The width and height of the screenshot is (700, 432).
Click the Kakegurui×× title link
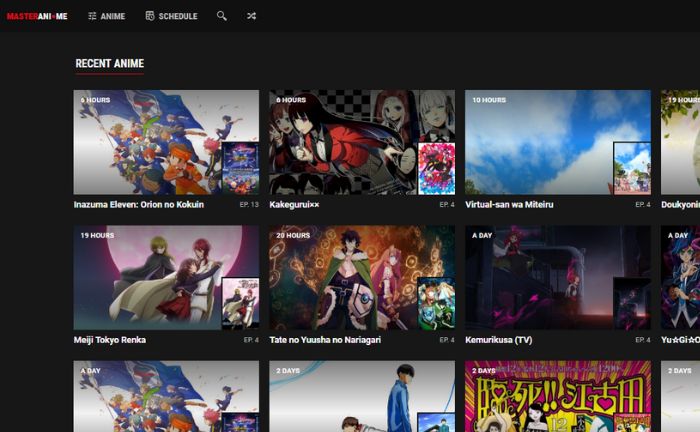coord(294,204)
